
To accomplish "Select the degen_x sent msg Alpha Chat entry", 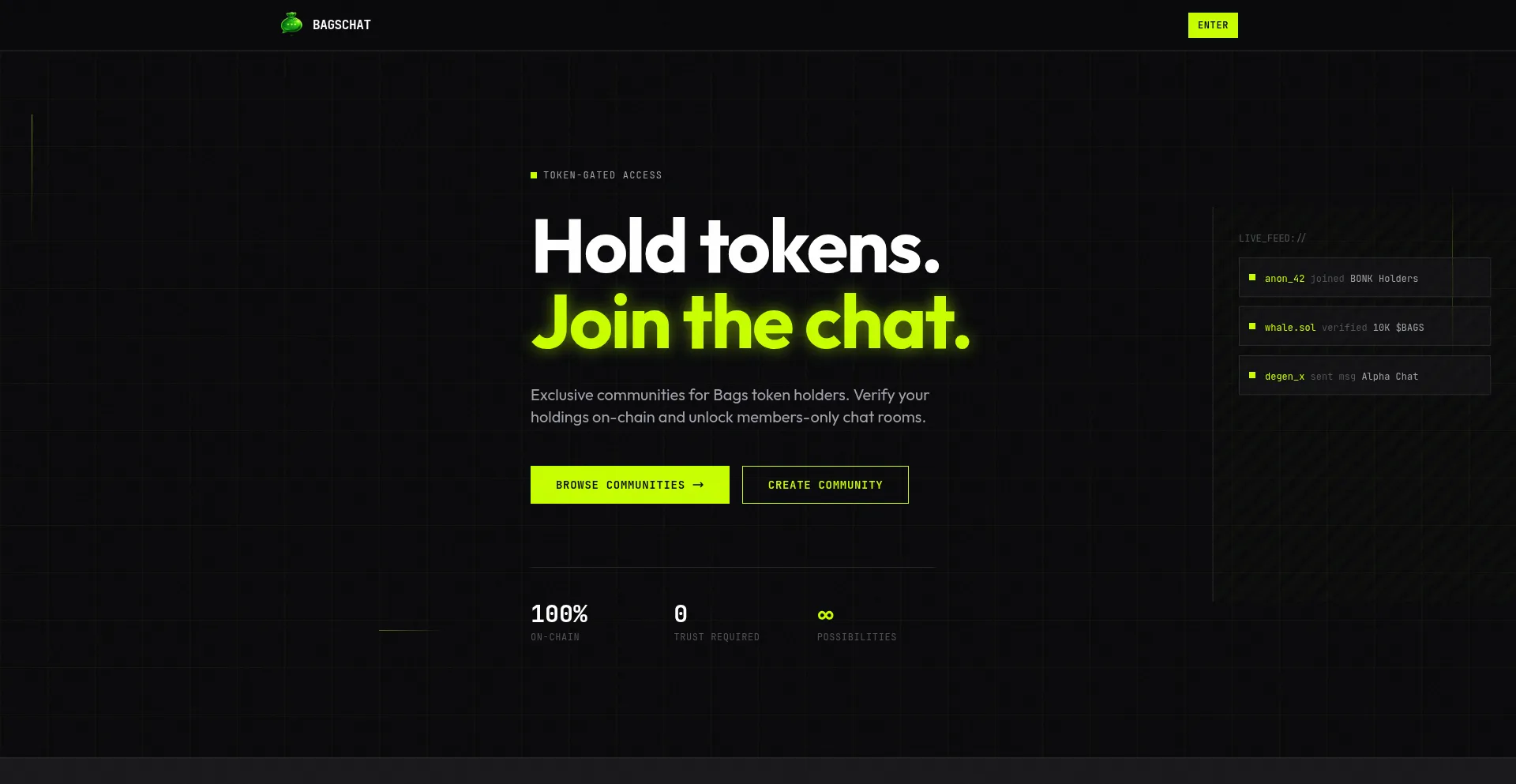I will pos(1364,375).
